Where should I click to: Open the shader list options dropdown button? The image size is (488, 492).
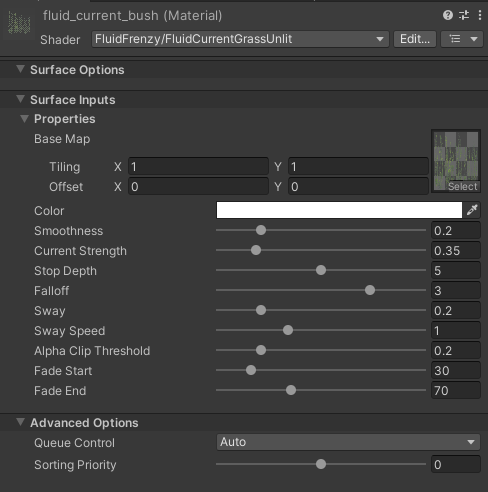coord(462,39)
